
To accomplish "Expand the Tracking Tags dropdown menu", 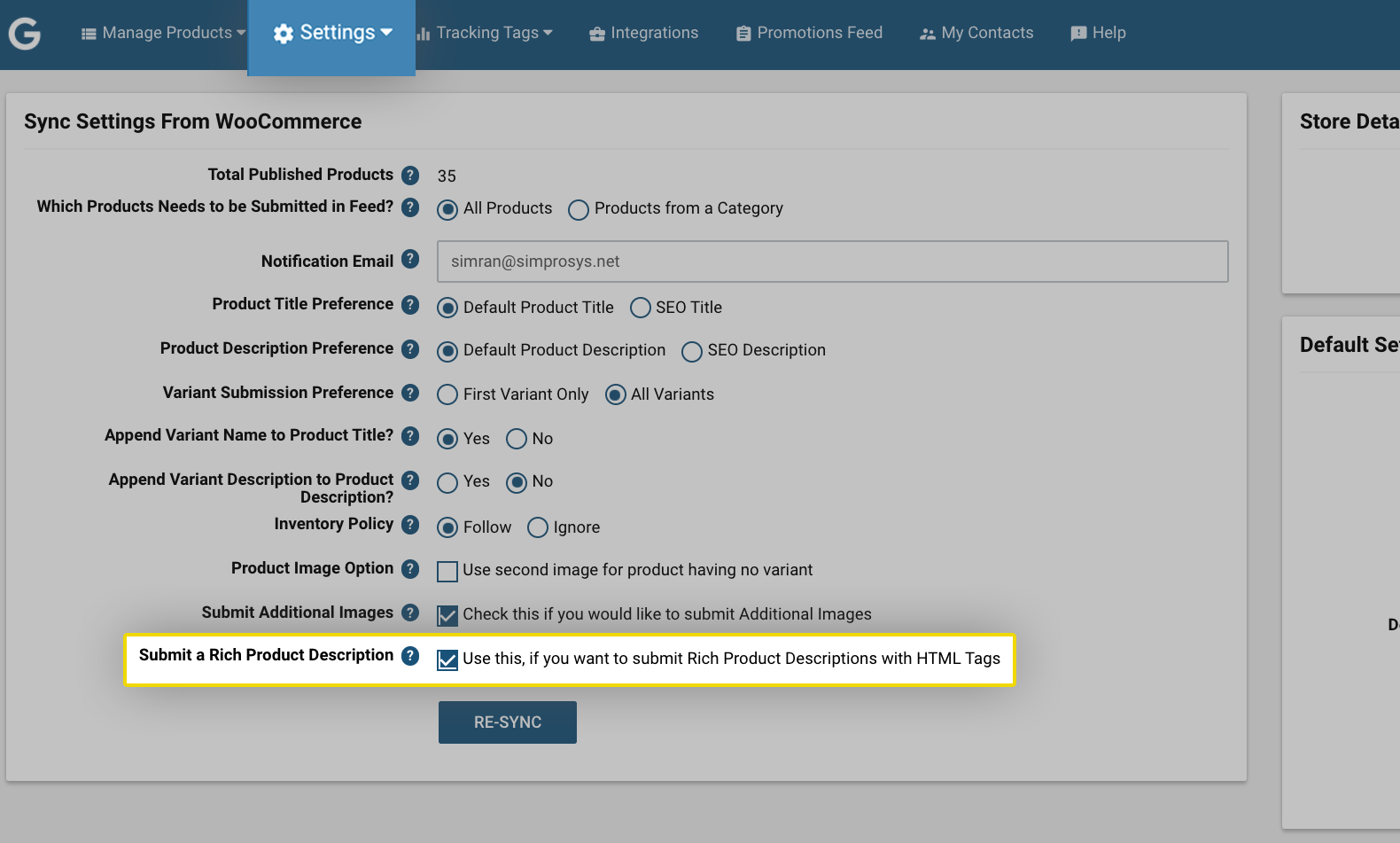I will pyautogui.click(x=485, y=33).
